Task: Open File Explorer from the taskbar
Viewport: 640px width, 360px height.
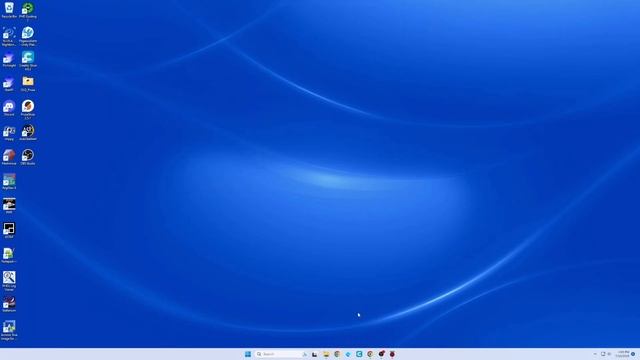Action: point(326,354)
